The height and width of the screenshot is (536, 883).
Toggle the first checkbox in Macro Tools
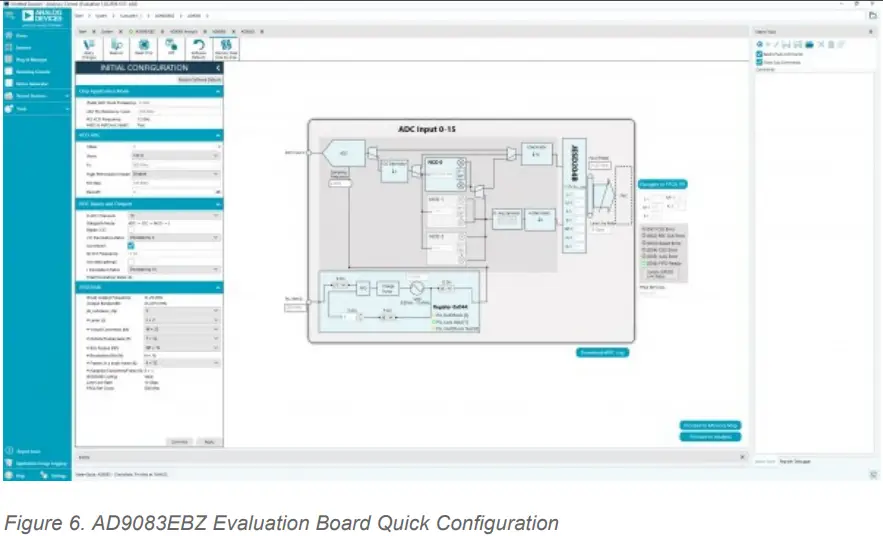pos(759,54)
